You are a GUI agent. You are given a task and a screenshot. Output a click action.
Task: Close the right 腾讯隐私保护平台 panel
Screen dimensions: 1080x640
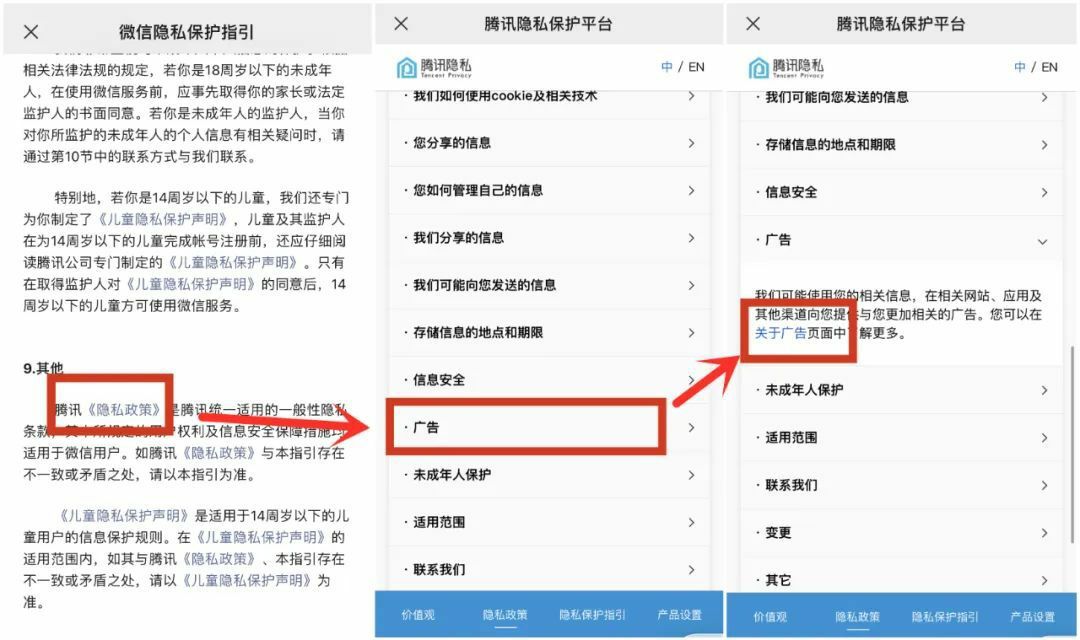pos(753,24)
